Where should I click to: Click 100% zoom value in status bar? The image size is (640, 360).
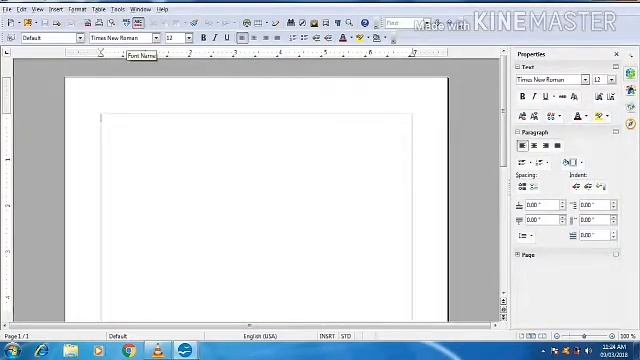pos(628,336)
